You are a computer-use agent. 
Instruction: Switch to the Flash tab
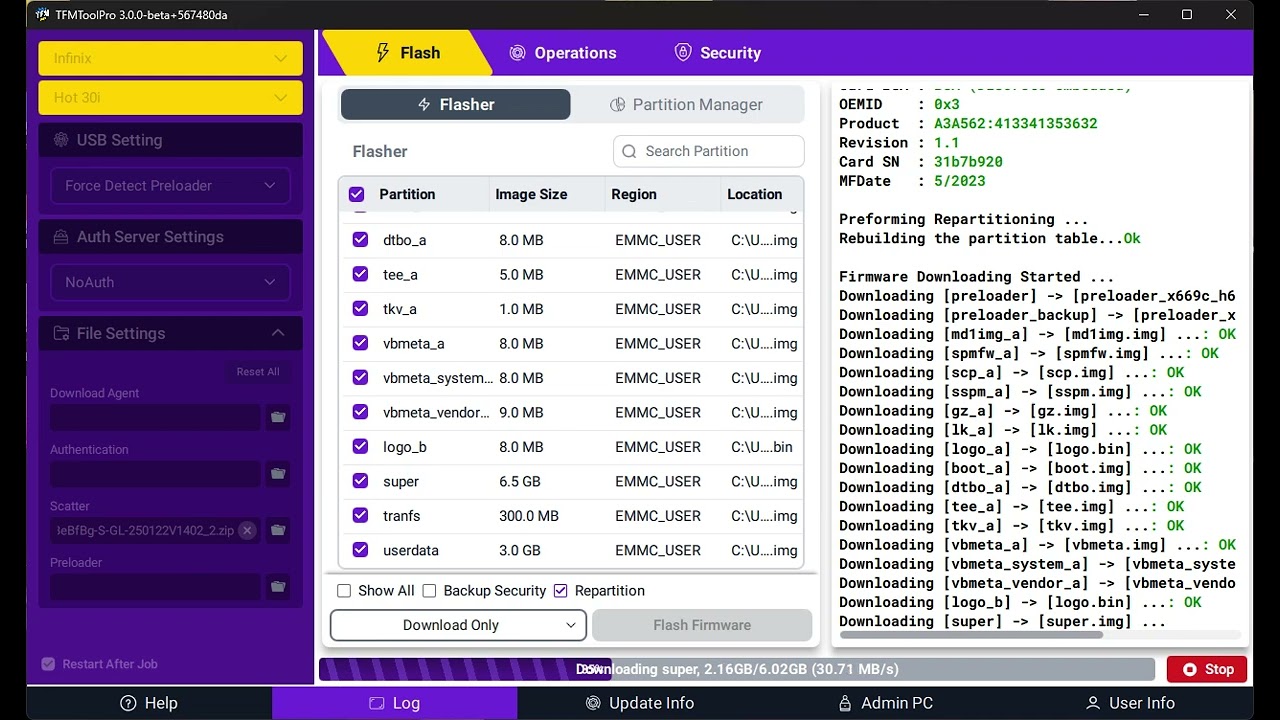[x=407, y=53]
